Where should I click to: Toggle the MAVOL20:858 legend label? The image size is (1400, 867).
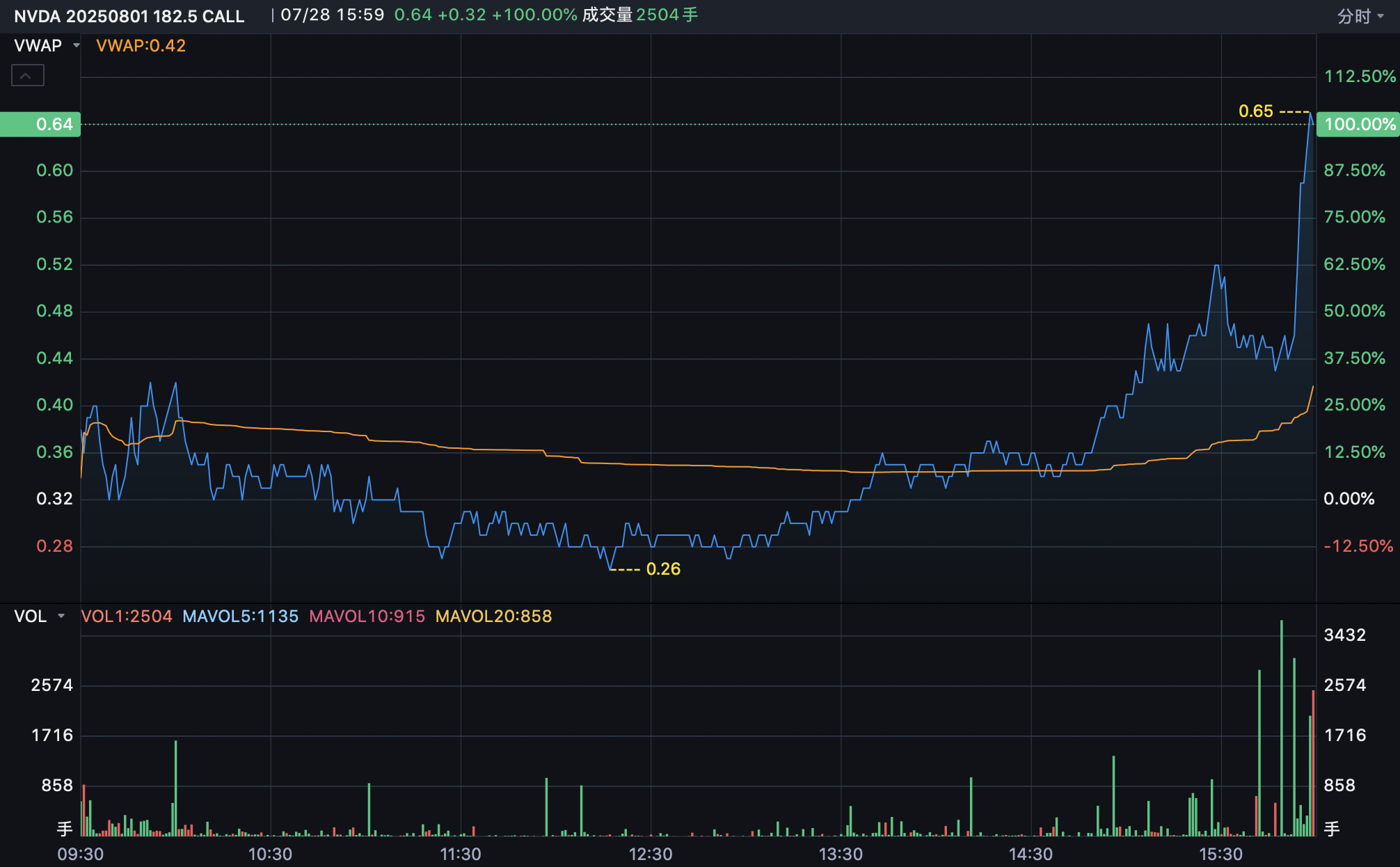pyautogui.click(x=493, y=617)
